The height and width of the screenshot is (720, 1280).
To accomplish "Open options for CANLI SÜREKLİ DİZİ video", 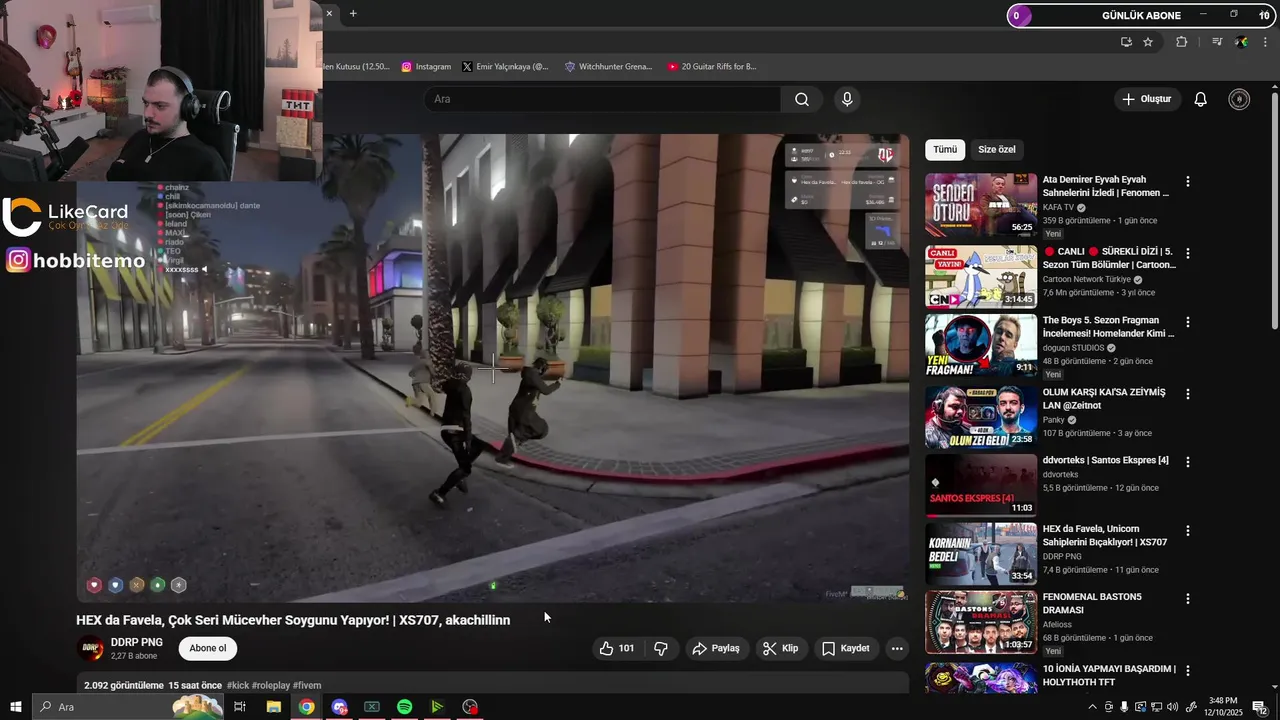I will point(1188,254).
